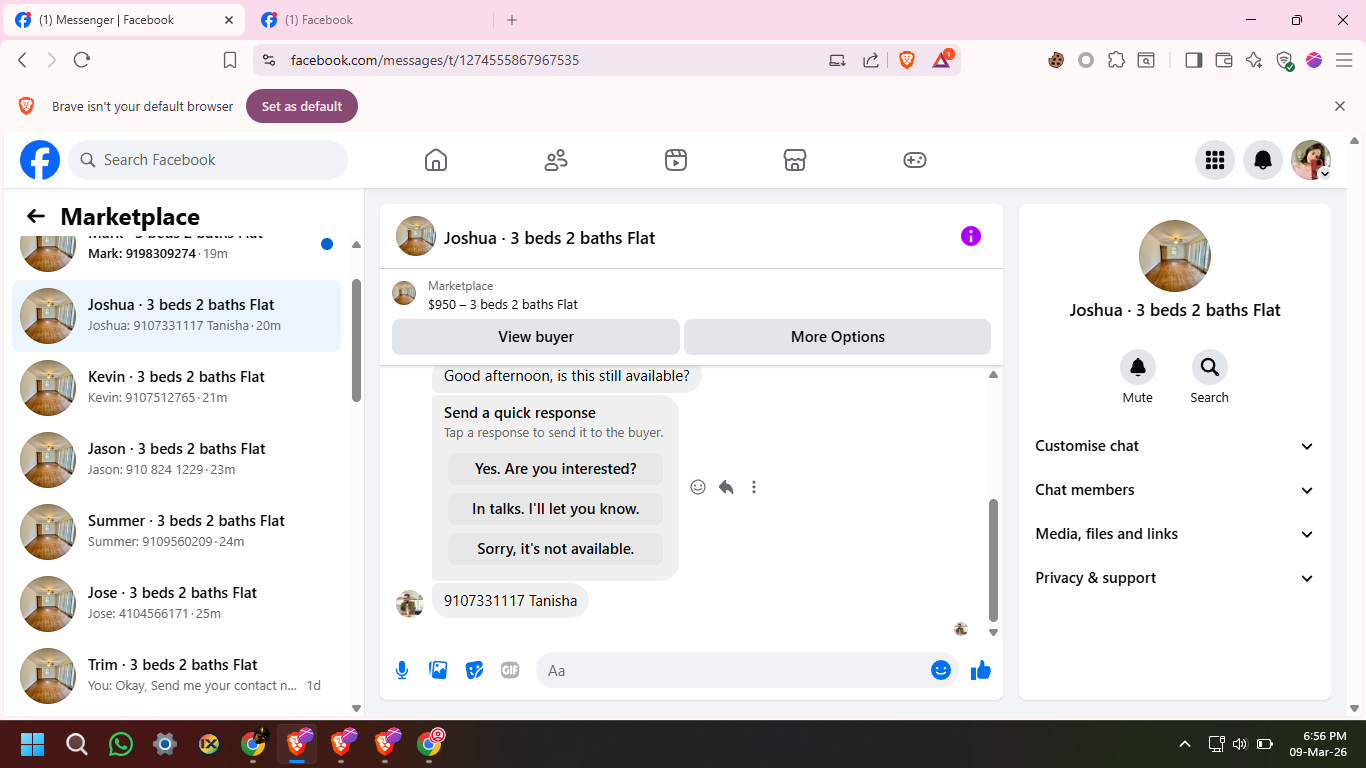Screen dimensions: 1366x768
Task: Open Trim · 3 beds 2 baths Flat chat
Action: pyautogui.click(x=176, y=676)
